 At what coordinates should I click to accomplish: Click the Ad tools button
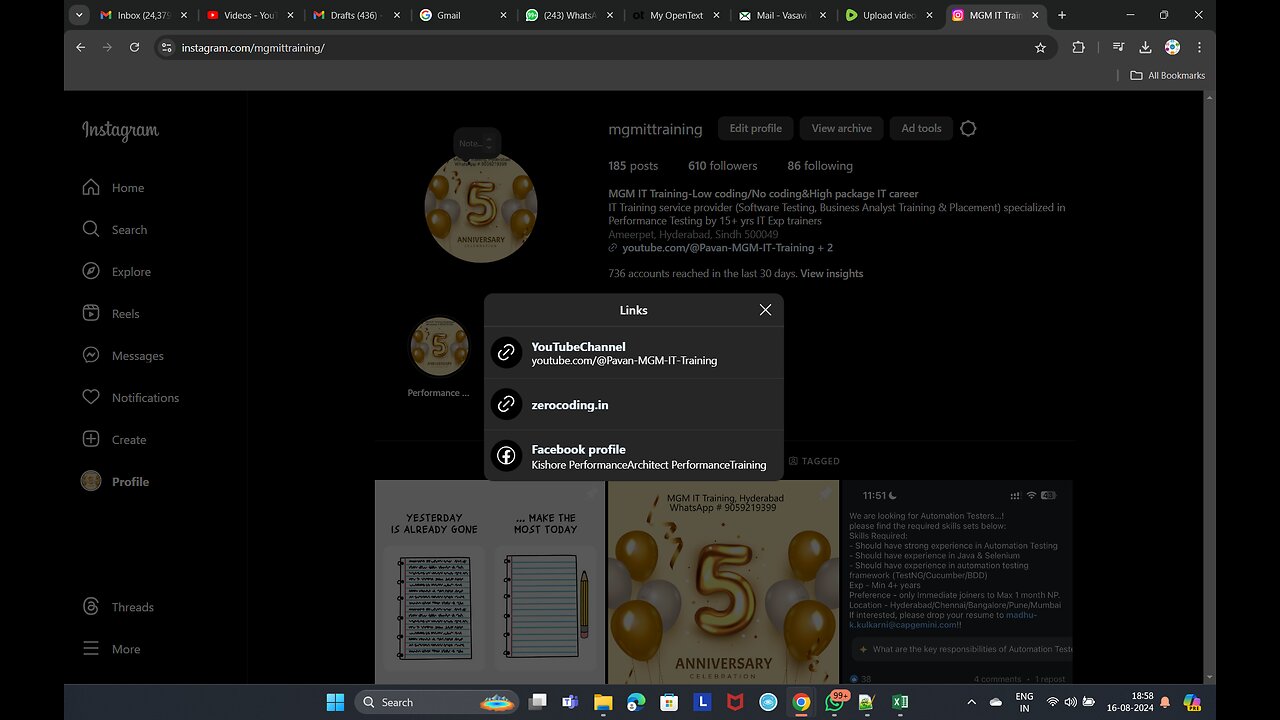point(921,128)
